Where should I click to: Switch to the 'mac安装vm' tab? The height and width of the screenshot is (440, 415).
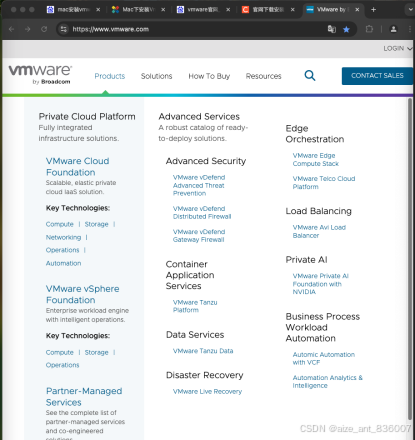tap(73, 10)
